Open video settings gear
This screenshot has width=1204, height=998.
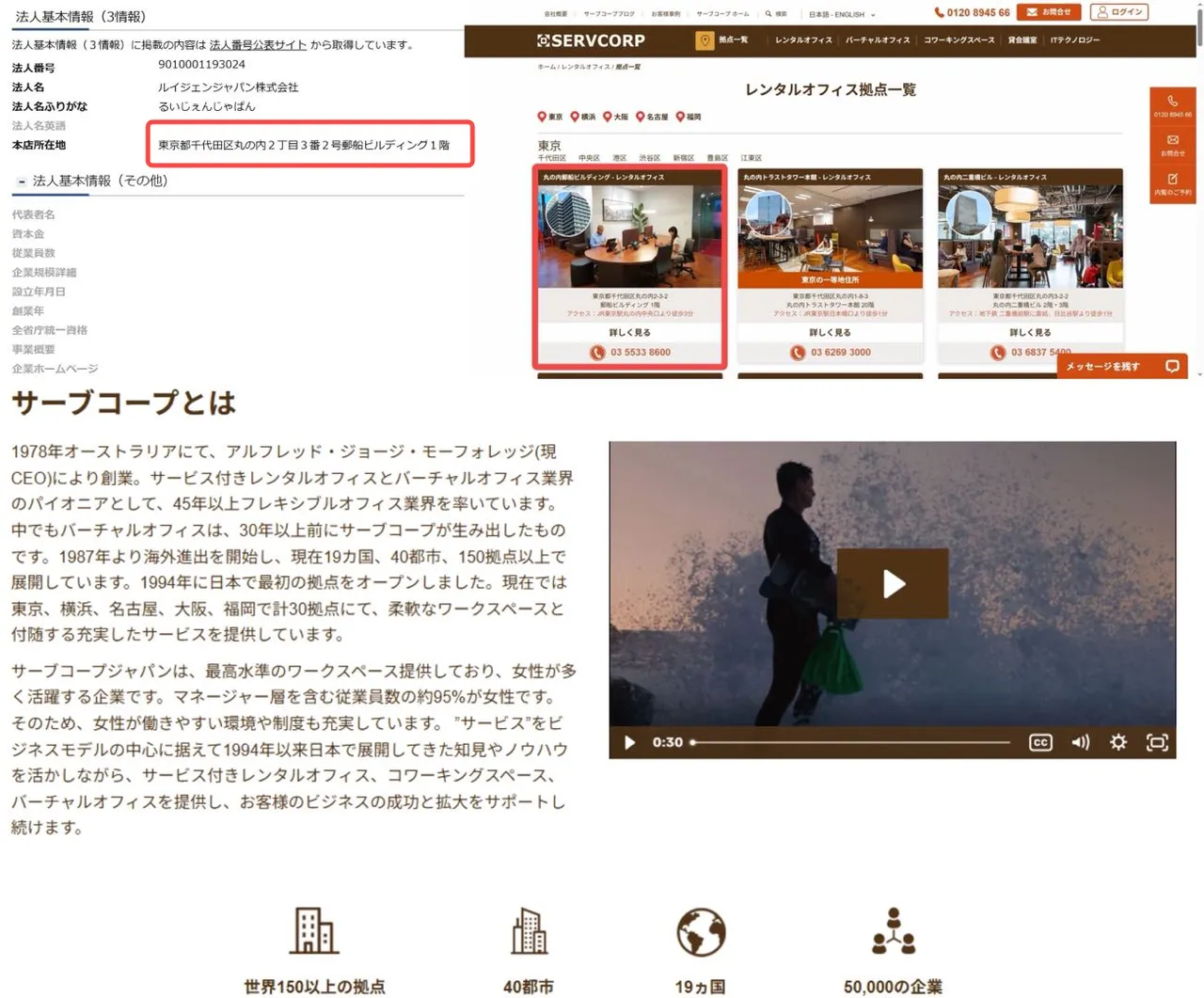click(1117, 742)
